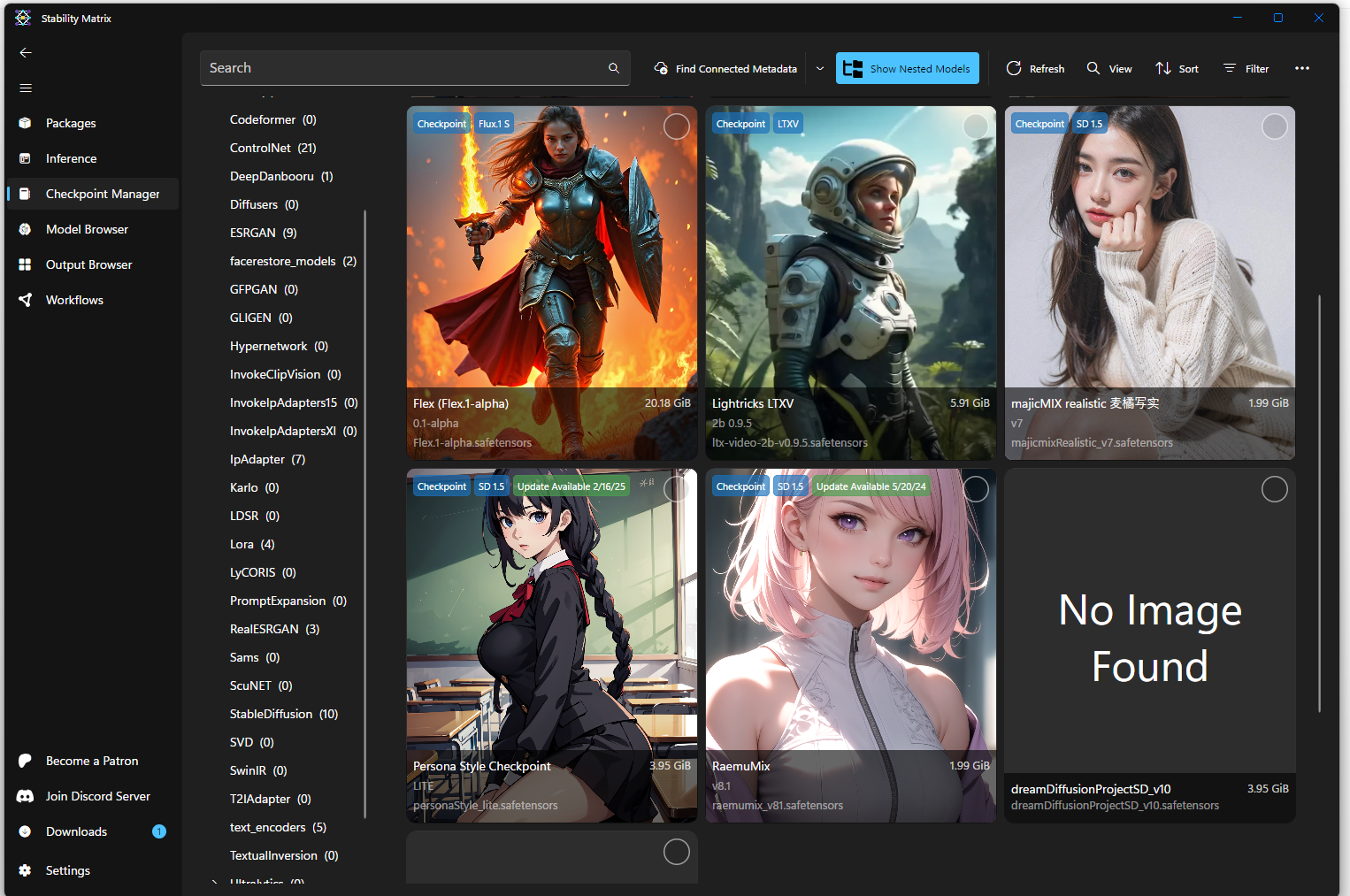Select the RealESRGAN (3) folder
Viewport: 1350px width, 896px height.
tap(274, 629)
